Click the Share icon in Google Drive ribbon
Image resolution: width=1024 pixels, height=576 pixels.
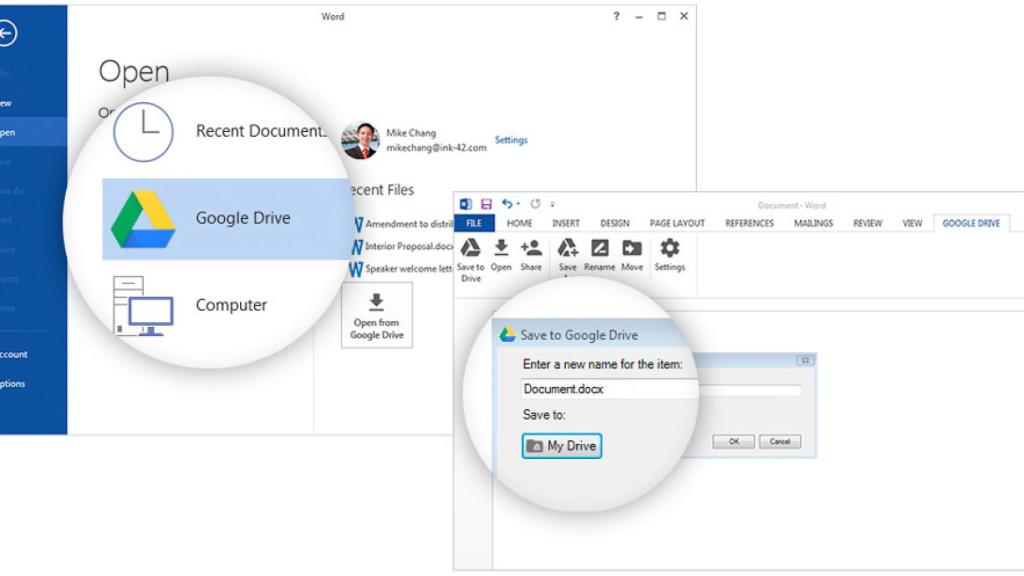pyautogui.click(x=531, y=248)
